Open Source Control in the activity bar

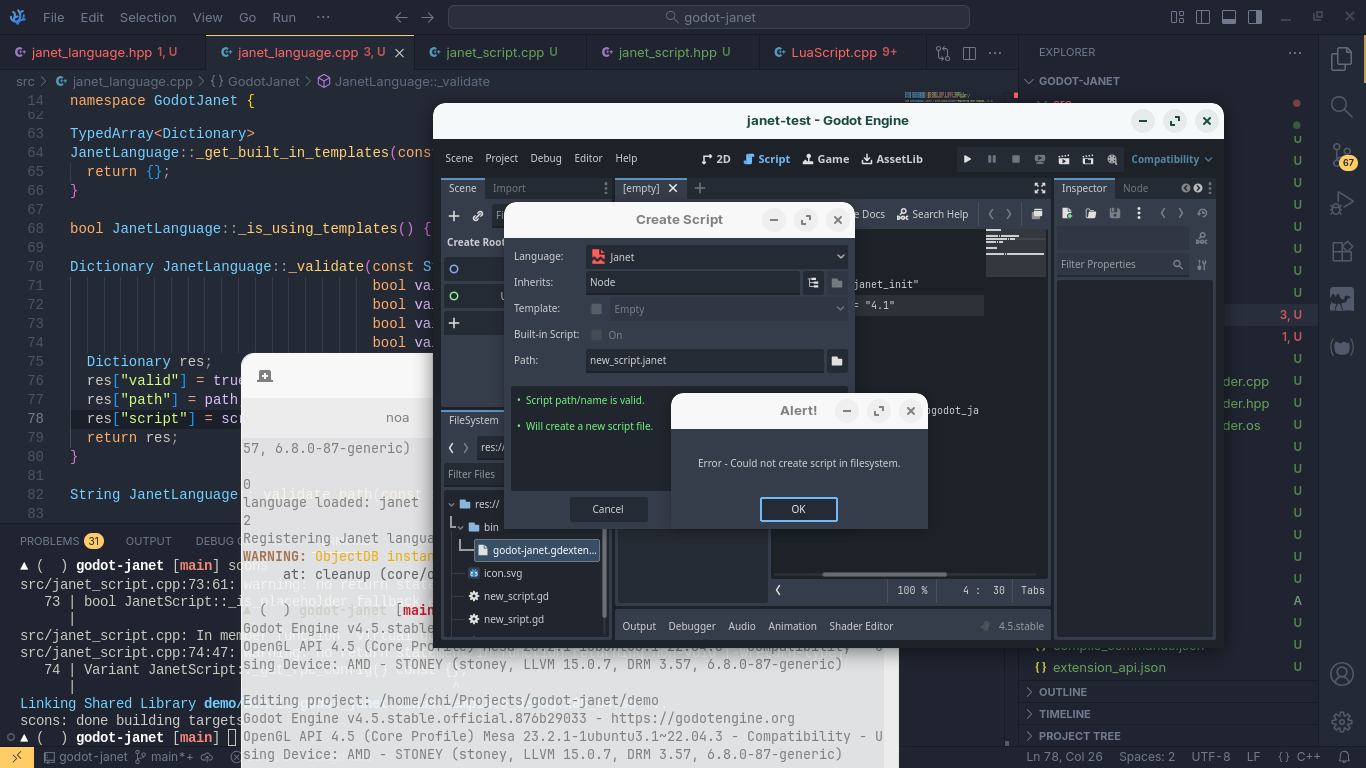(x=1342, y=155)
